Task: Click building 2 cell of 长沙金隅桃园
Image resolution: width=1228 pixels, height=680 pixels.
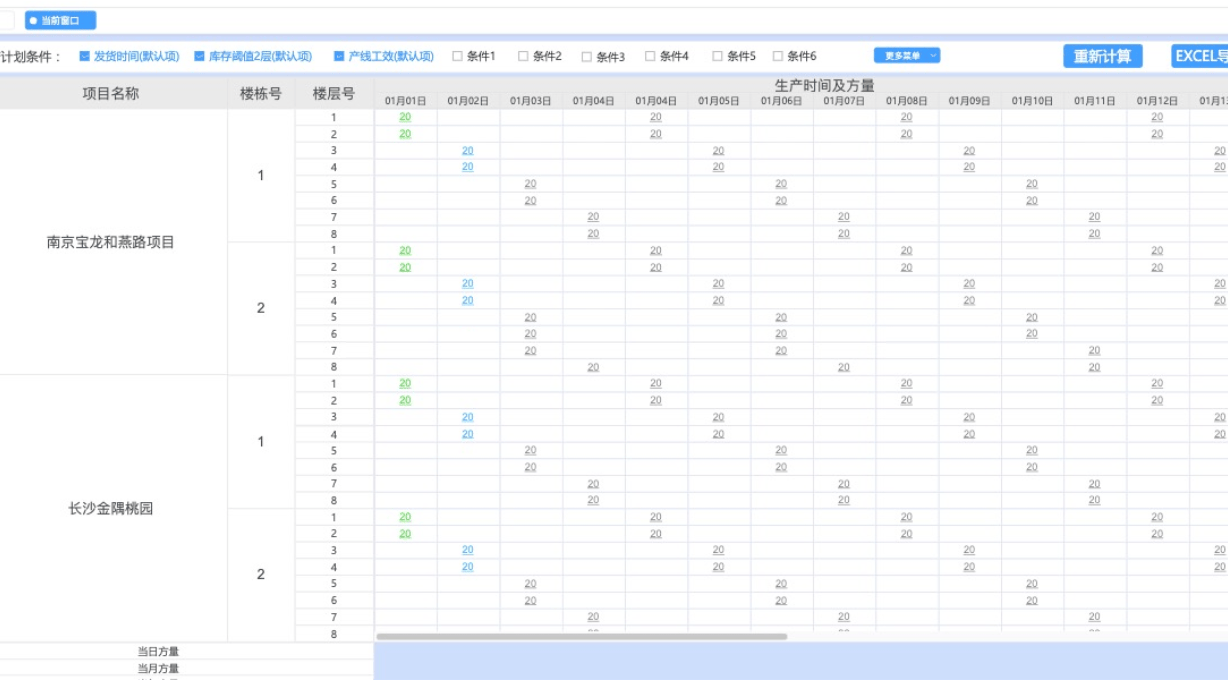Action: coord(261,575)
